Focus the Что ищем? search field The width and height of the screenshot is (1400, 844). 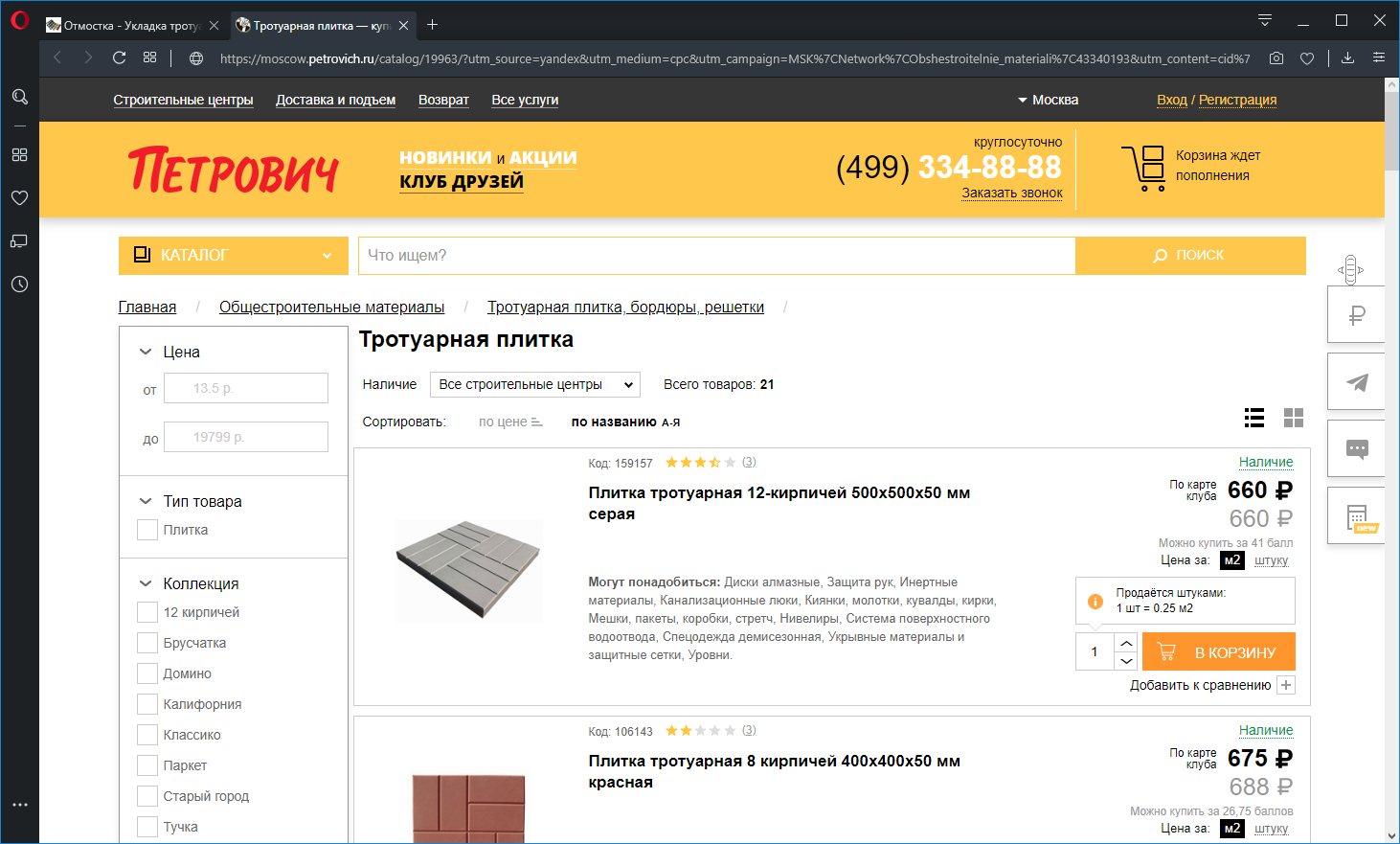717,255
